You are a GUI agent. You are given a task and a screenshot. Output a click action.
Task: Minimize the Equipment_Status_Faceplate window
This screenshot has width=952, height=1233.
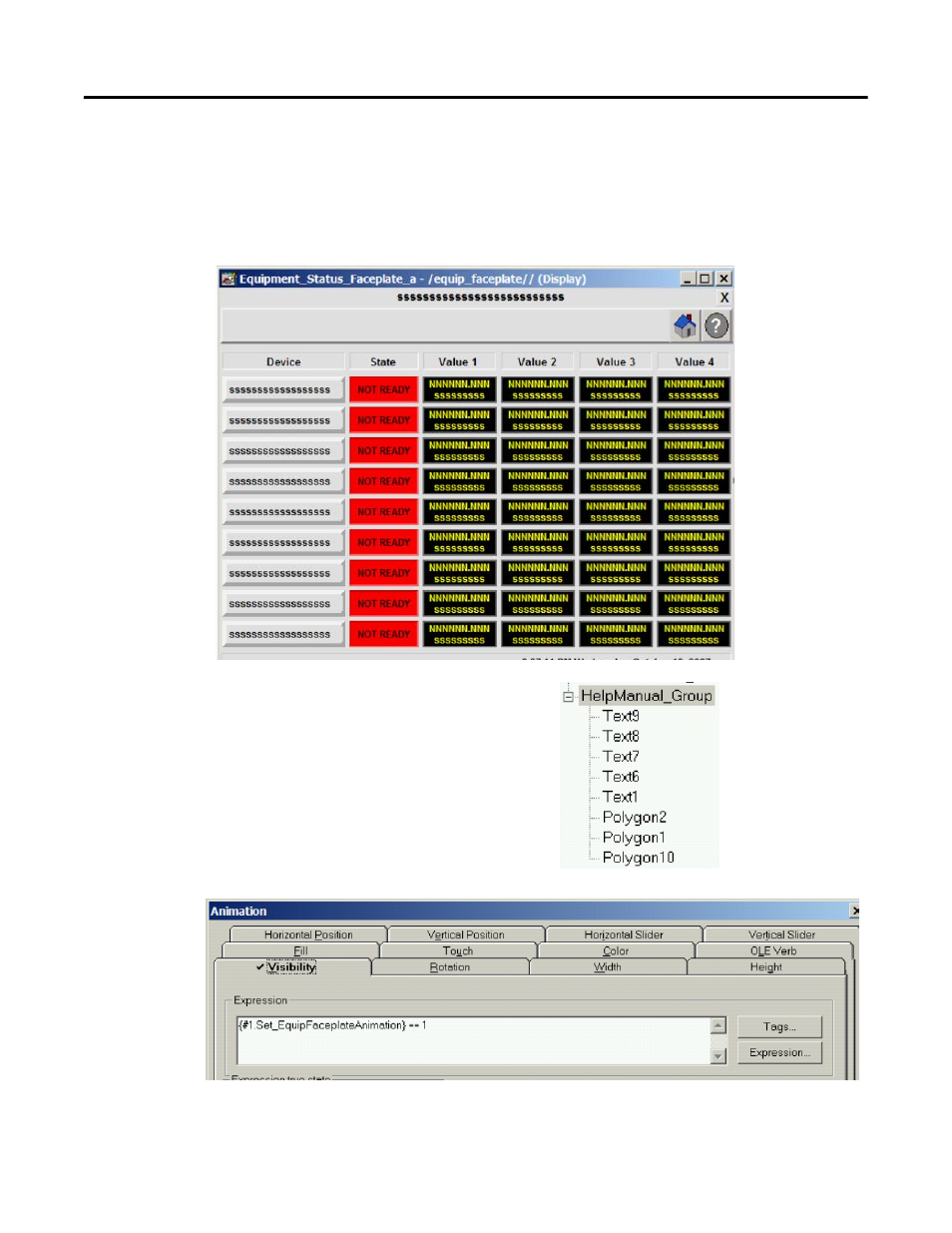point(688,279)
